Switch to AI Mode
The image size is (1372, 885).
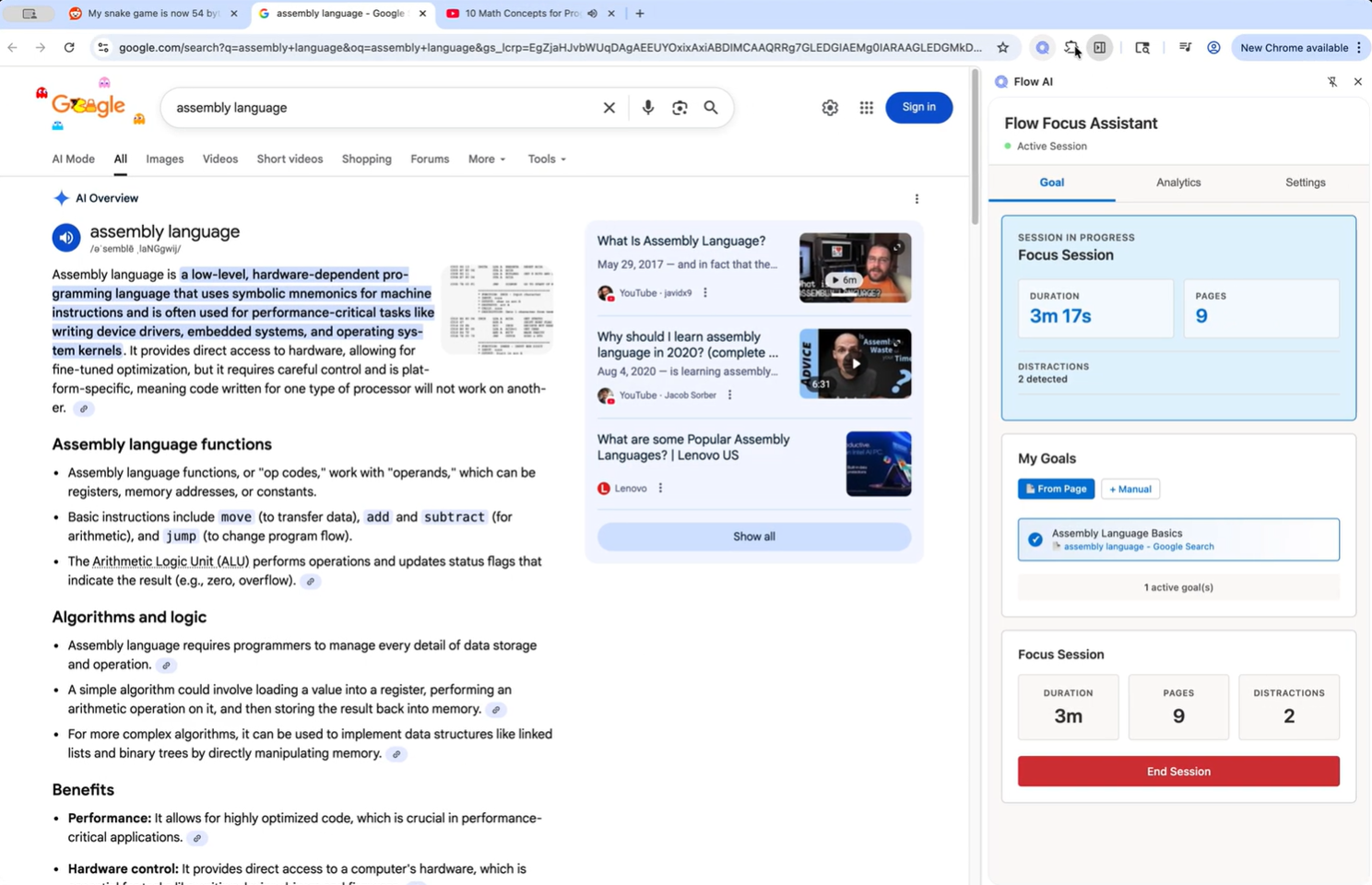74,159
